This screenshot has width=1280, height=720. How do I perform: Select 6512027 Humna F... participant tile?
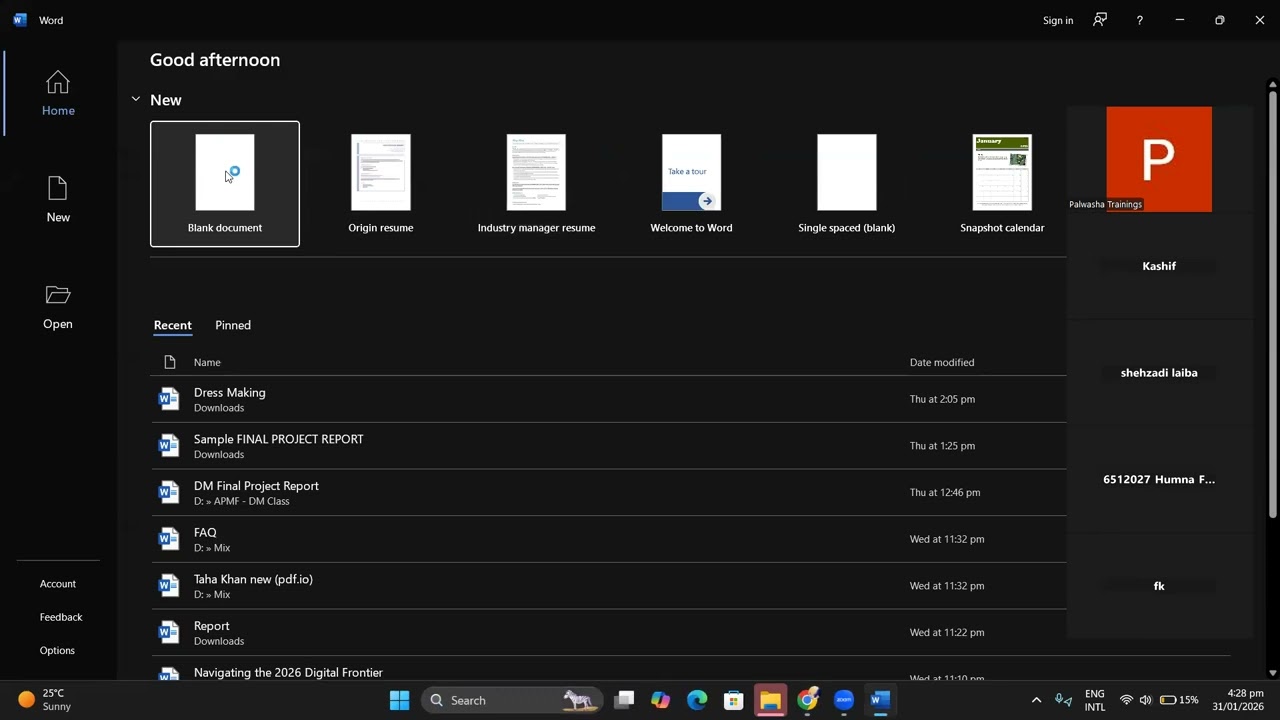point(1159,480)
